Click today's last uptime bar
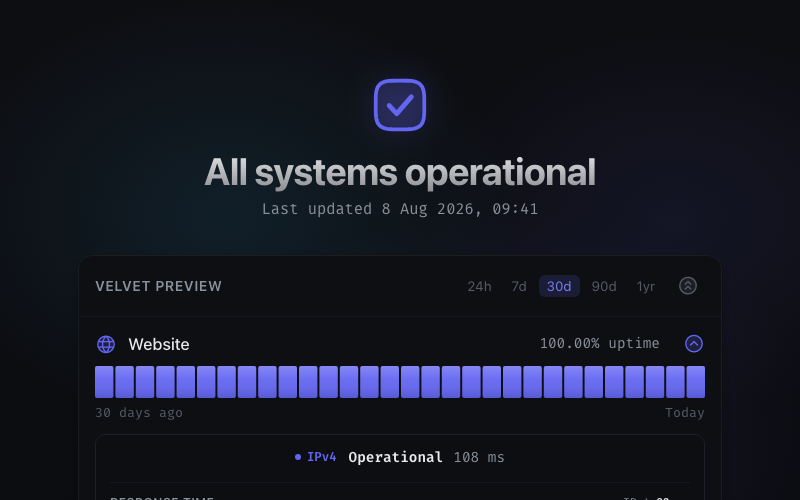The image size is (800, 500). [x=696, y=382]
